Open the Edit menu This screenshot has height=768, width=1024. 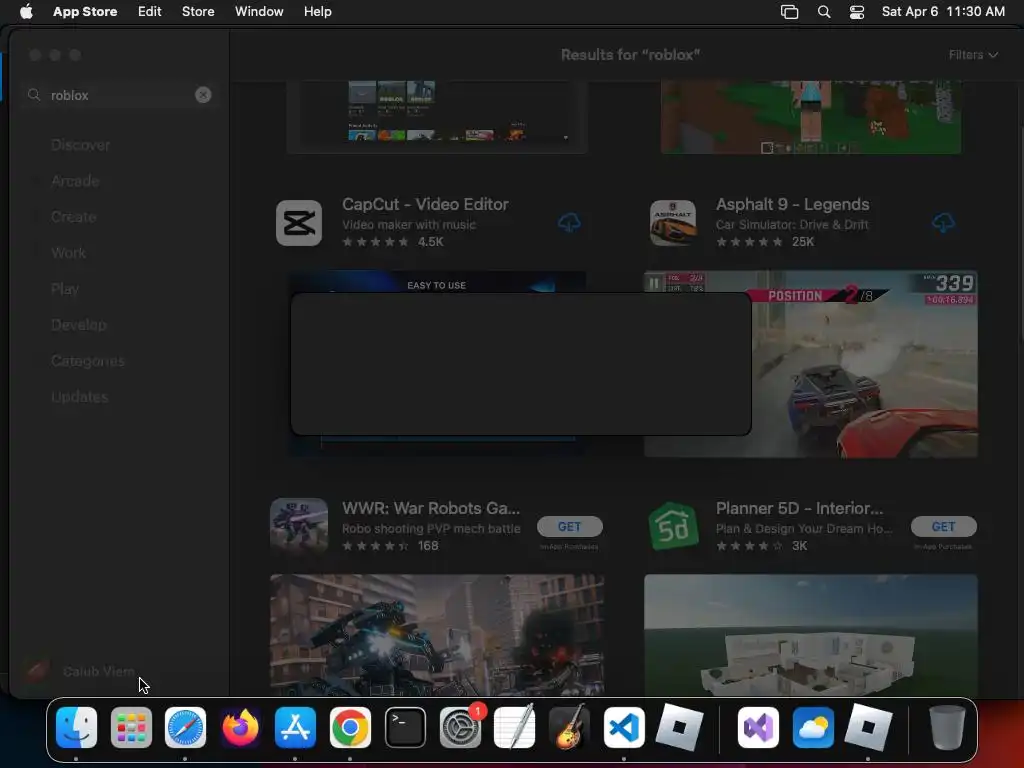pos(150,12)
